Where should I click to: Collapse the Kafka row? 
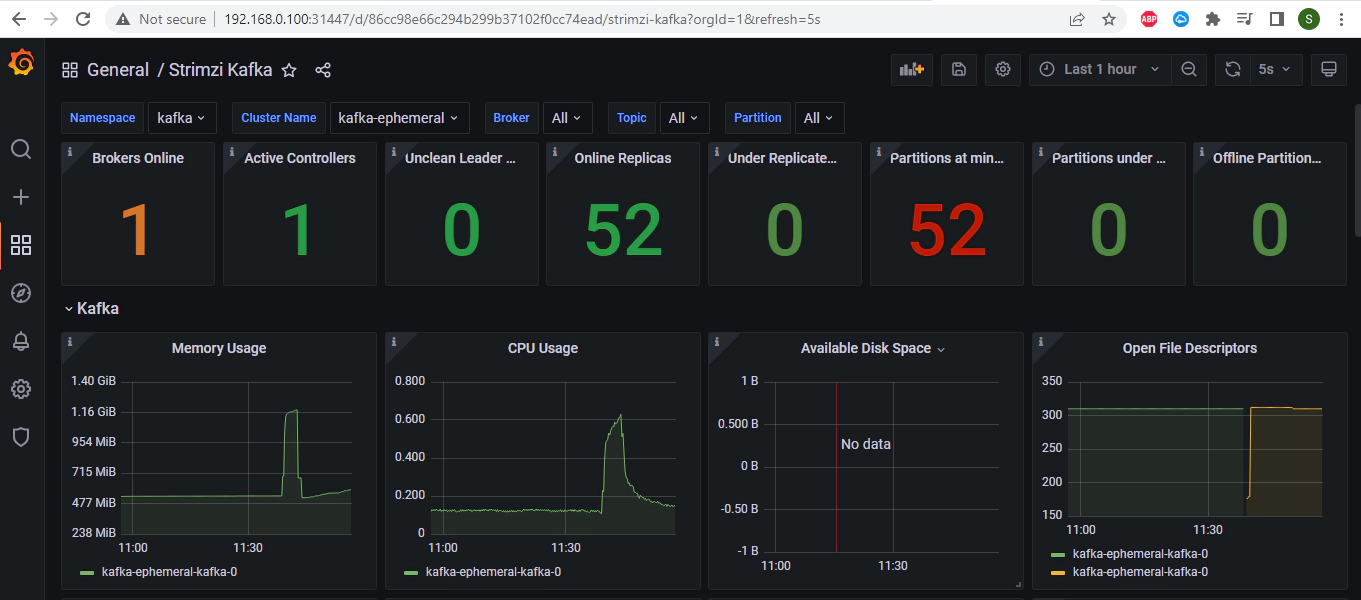click(92, 308)
